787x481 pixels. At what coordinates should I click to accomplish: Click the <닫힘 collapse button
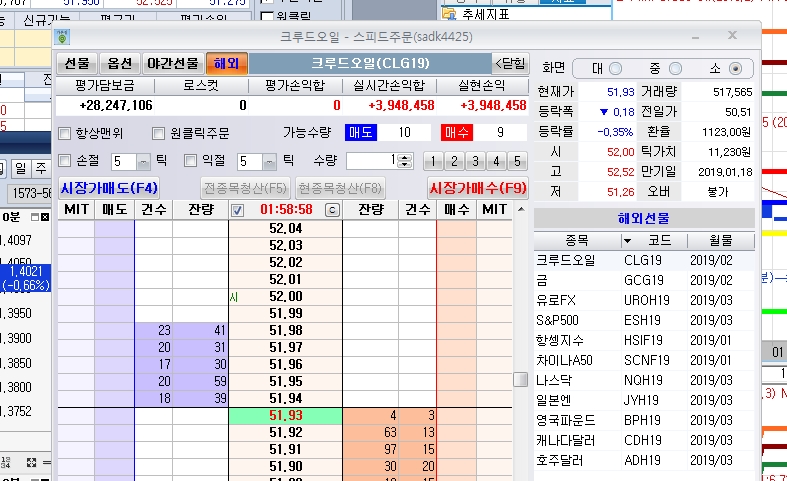[x=510, y=63]
